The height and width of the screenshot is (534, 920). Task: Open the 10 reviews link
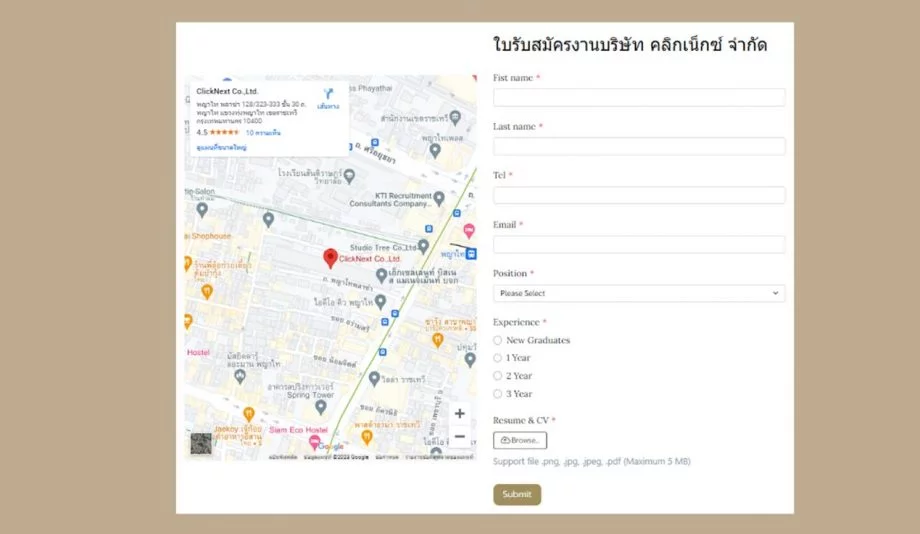263,133
